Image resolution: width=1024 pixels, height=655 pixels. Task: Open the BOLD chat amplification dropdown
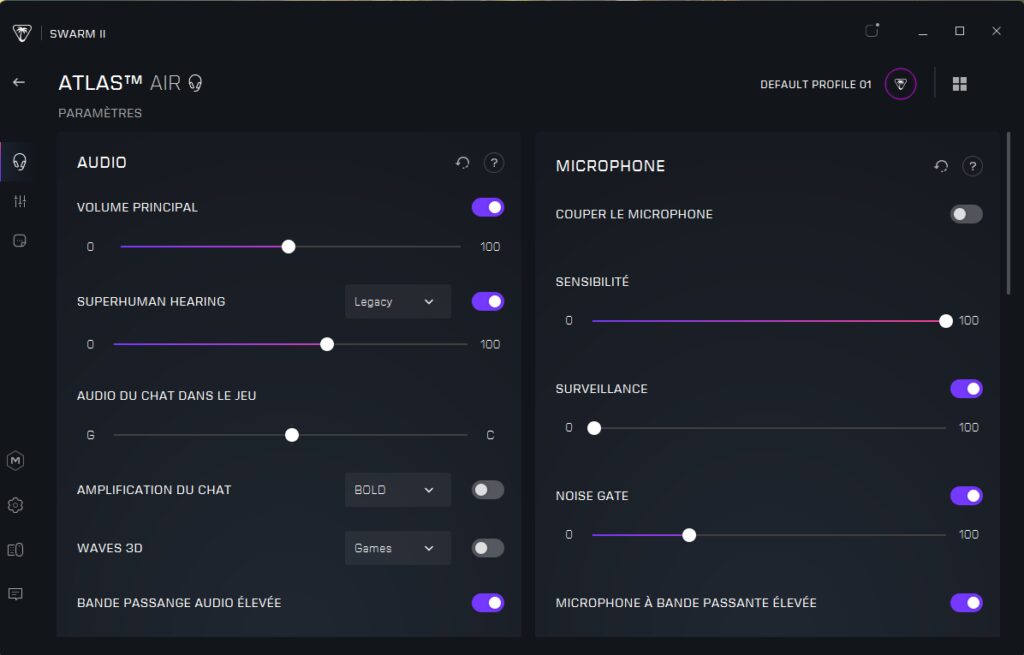[397, 490]
